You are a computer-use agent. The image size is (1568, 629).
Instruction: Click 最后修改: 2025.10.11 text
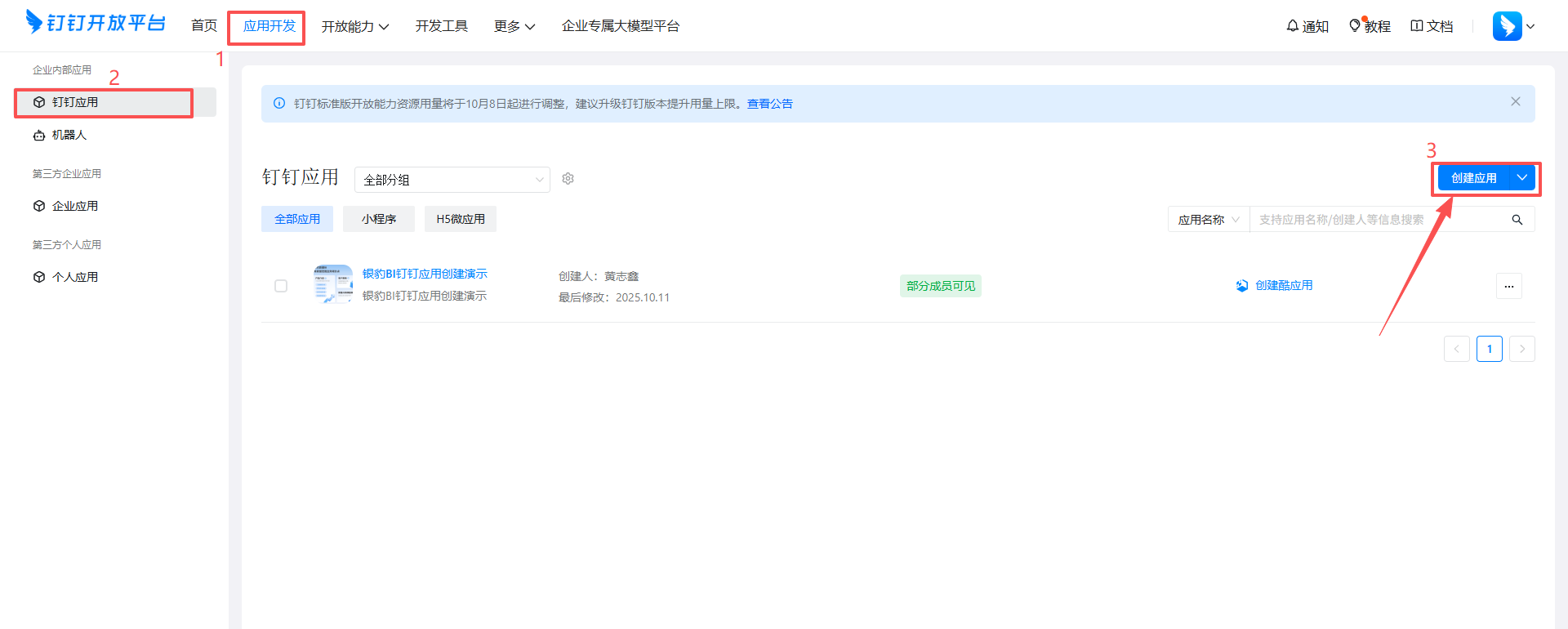pyautogui.click(x=614, y=297)
